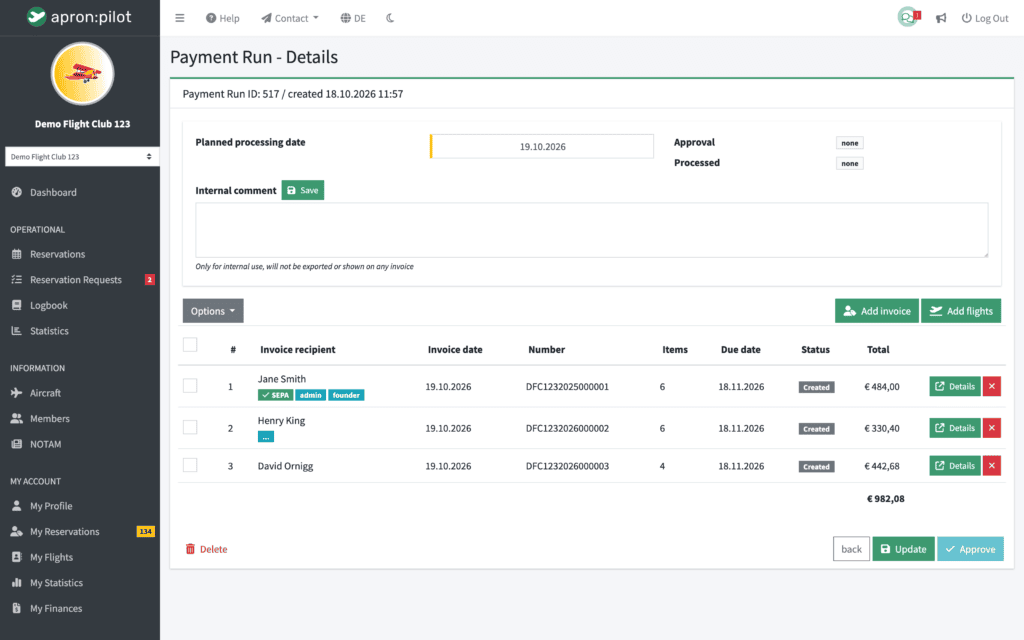
Task: Click the Reservation Requests red badge
Action: click(150, 280)
